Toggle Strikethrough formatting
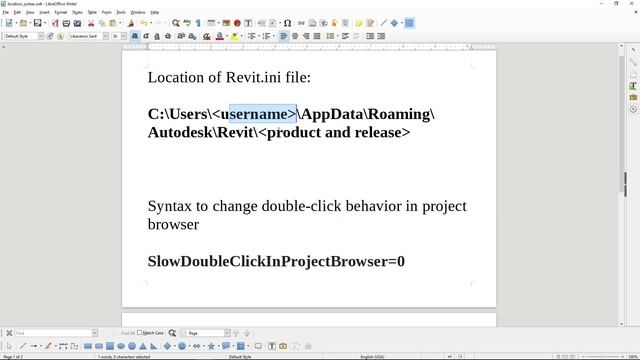This screenshot has width=640, height=360. pos(168,36)
